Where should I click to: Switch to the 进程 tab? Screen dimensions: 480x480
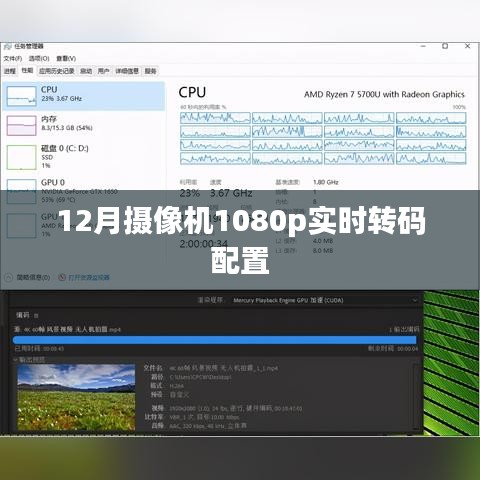click(10, 71)
